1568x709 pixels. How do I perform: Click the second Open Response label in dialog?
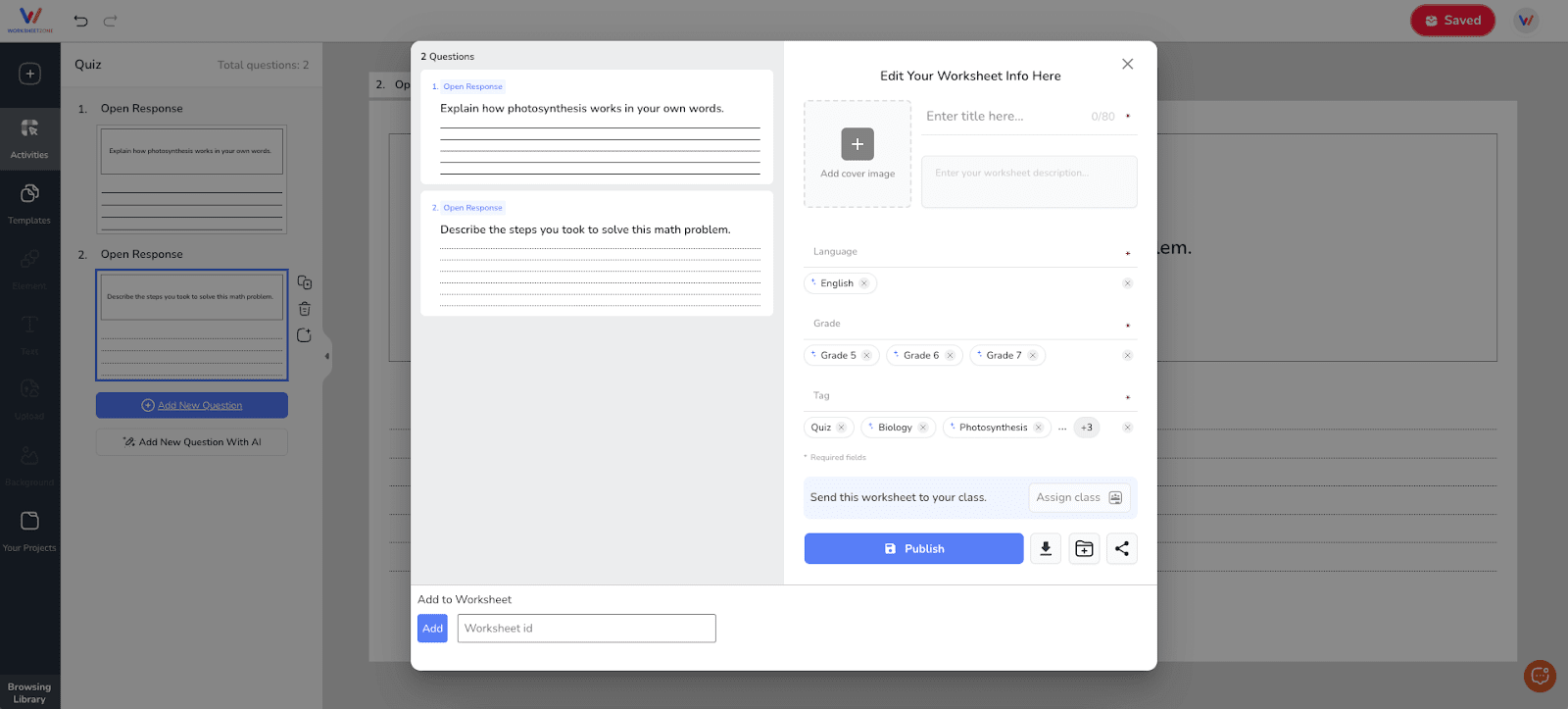coord(472,208)
